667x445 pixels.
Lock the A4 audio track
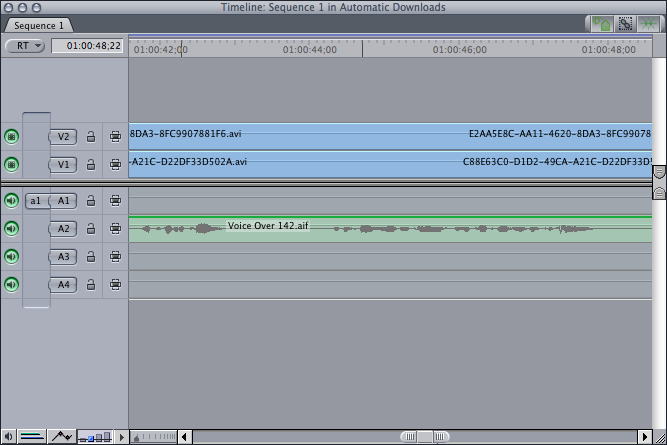click(91, 285)
